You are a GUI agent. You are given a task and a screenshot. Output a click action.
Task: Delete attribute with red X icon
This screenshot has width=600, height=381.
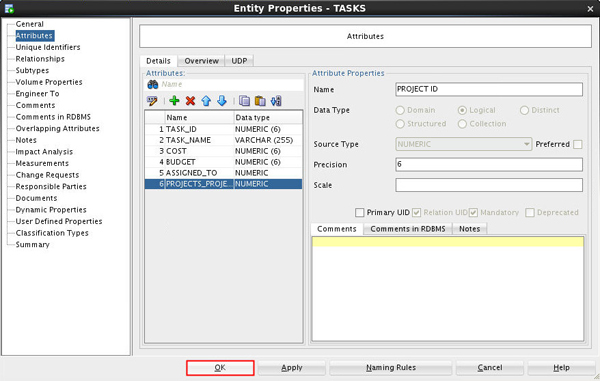tap(190, 101)
